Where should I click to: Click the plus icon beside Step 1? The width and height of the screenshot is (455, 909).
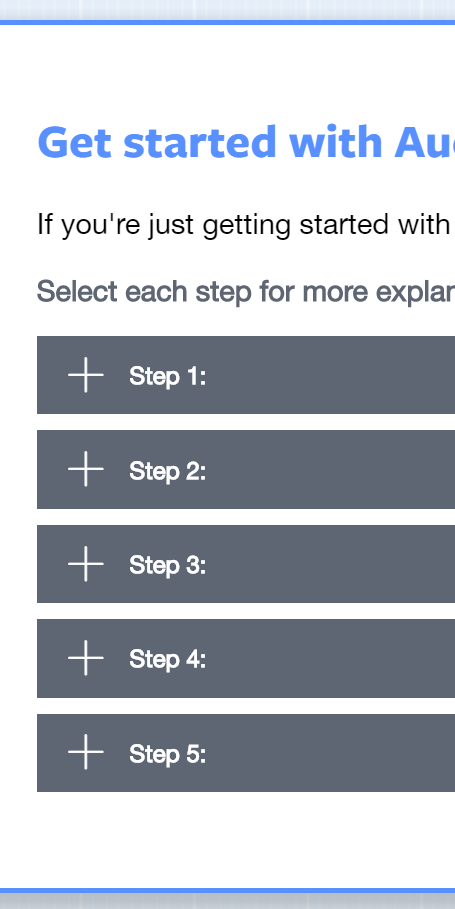[x=86, y=375]
